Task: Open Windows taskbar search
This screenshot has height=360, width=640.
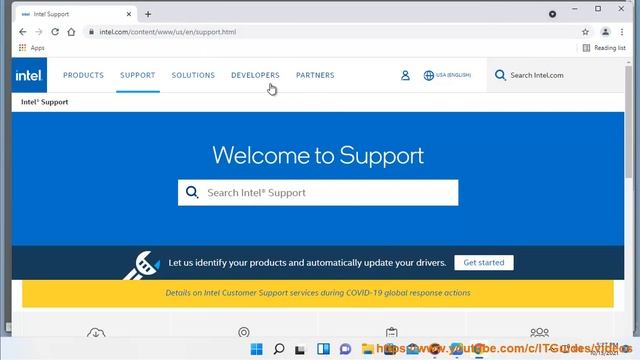Action: click(279, 349)
